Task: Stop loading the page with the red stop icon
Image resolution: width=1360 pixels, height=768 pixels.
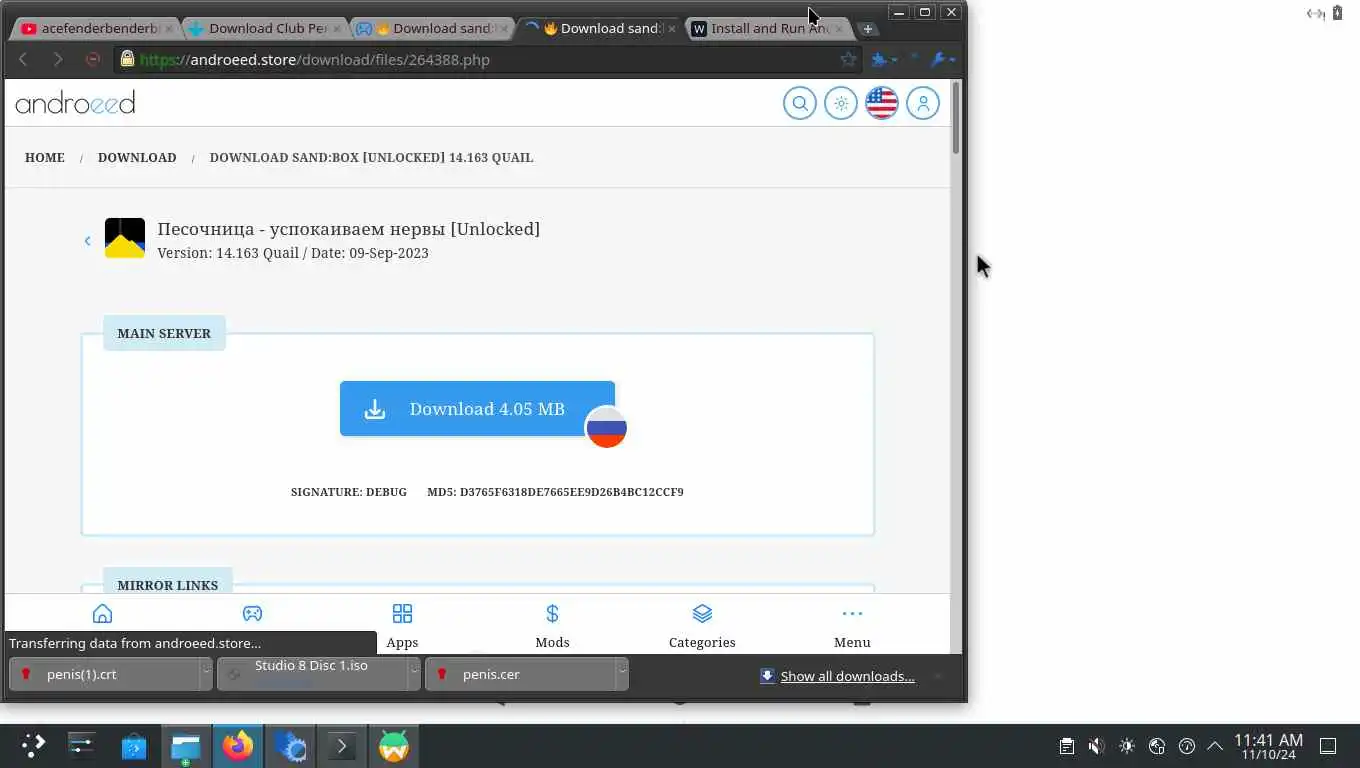Action: coord(93,59)
